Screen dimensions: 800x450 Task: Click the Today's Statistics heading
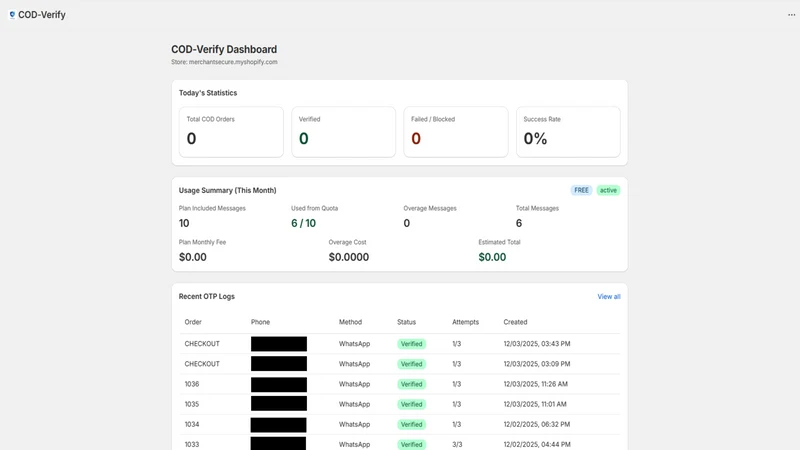208,93
